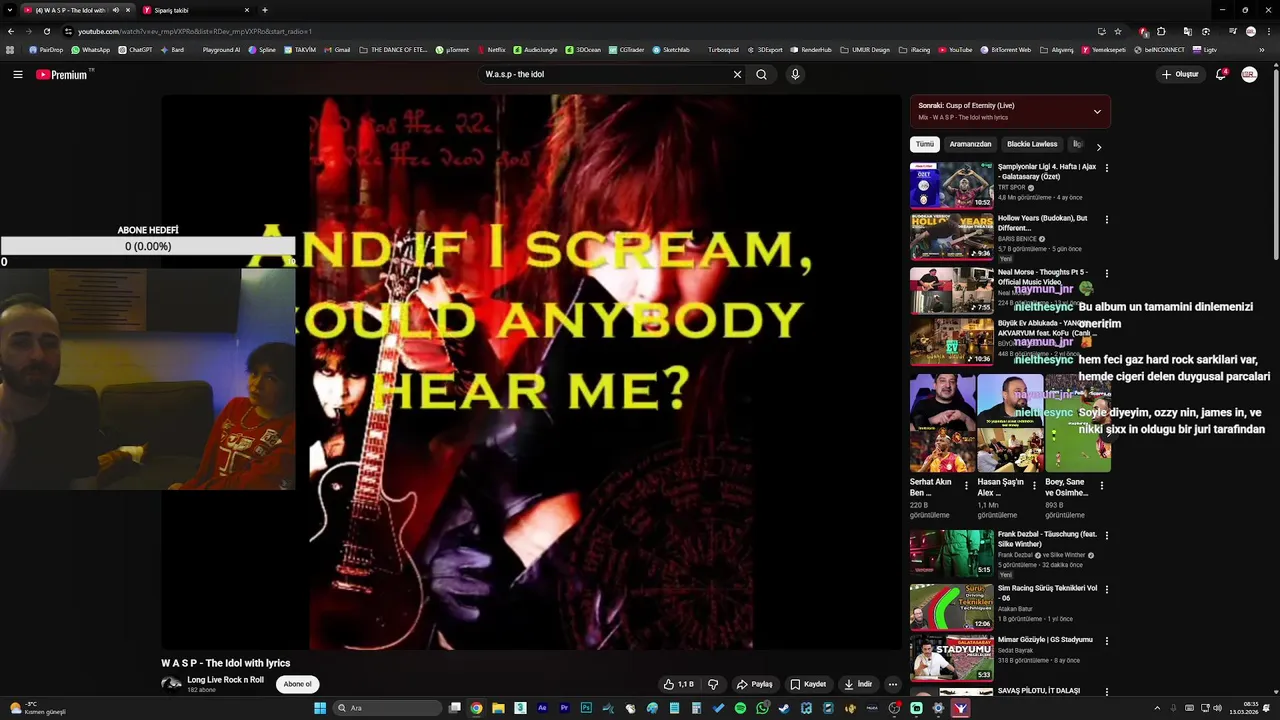The width and height of the screenshot is (1280, 720).
Task: Open options for Hollow Years (Budokan) video
Action: pos(1106,219)
